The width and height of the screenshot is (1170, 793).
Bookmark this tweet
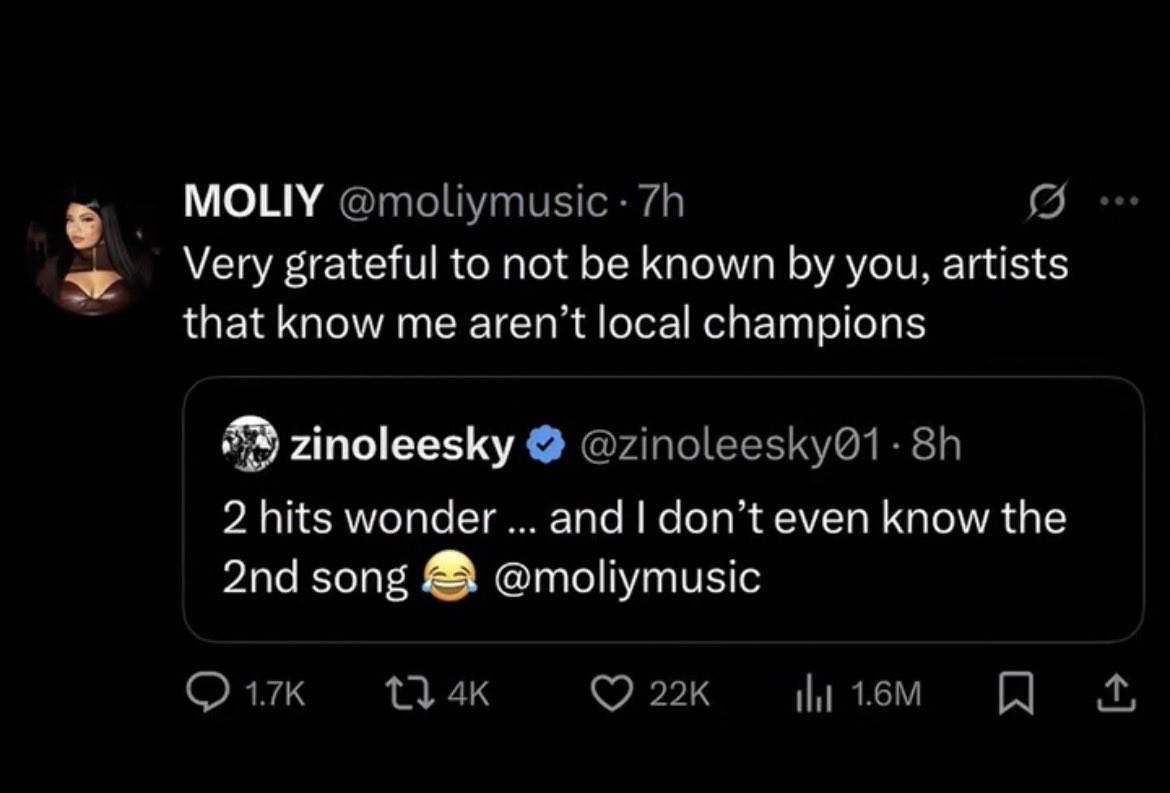(1014, 693)
